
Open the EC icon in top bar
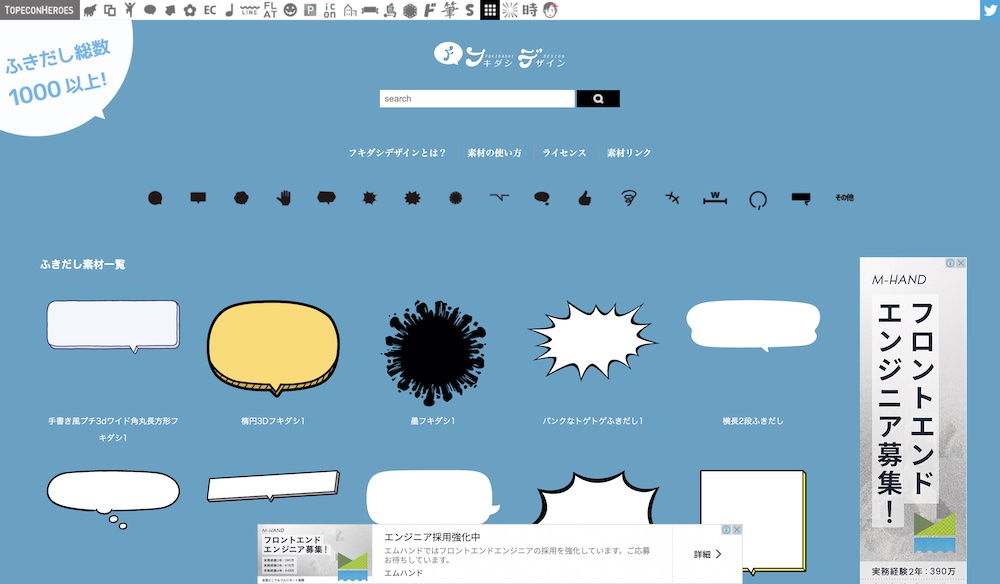click(x=210, y=10)
